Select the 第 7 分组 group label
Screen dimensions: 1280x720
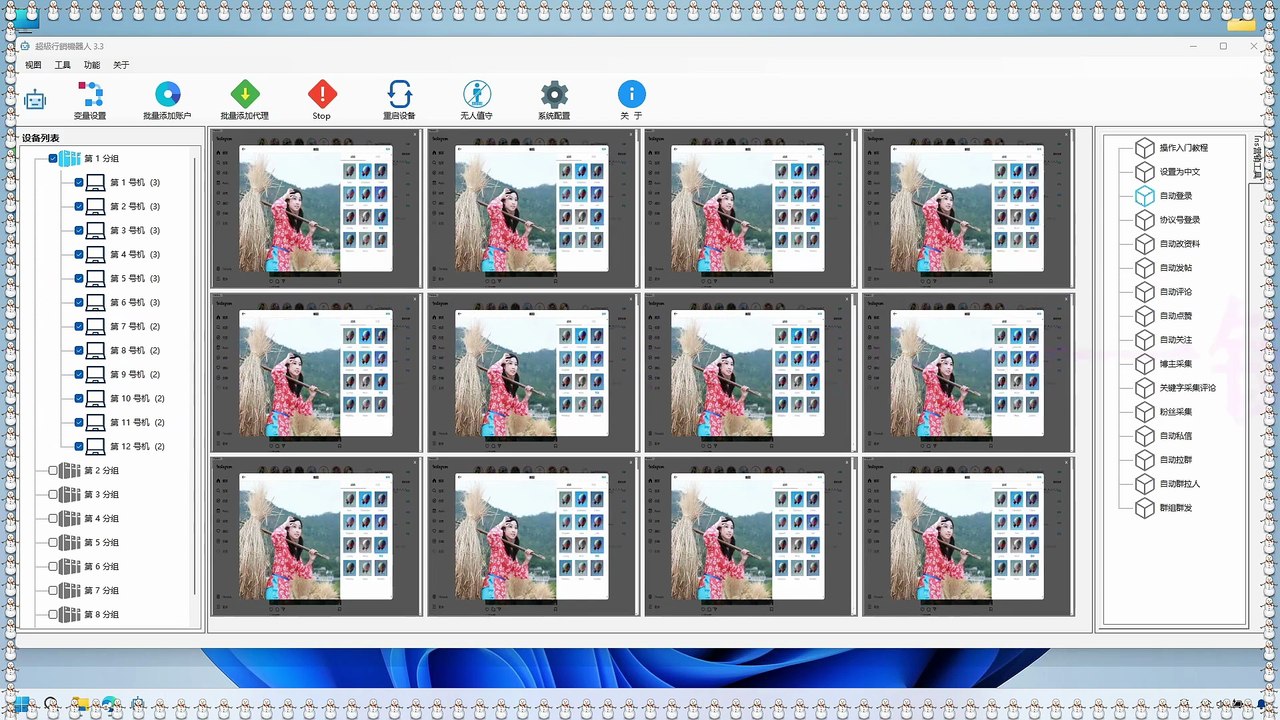click(x=101, y=591)
